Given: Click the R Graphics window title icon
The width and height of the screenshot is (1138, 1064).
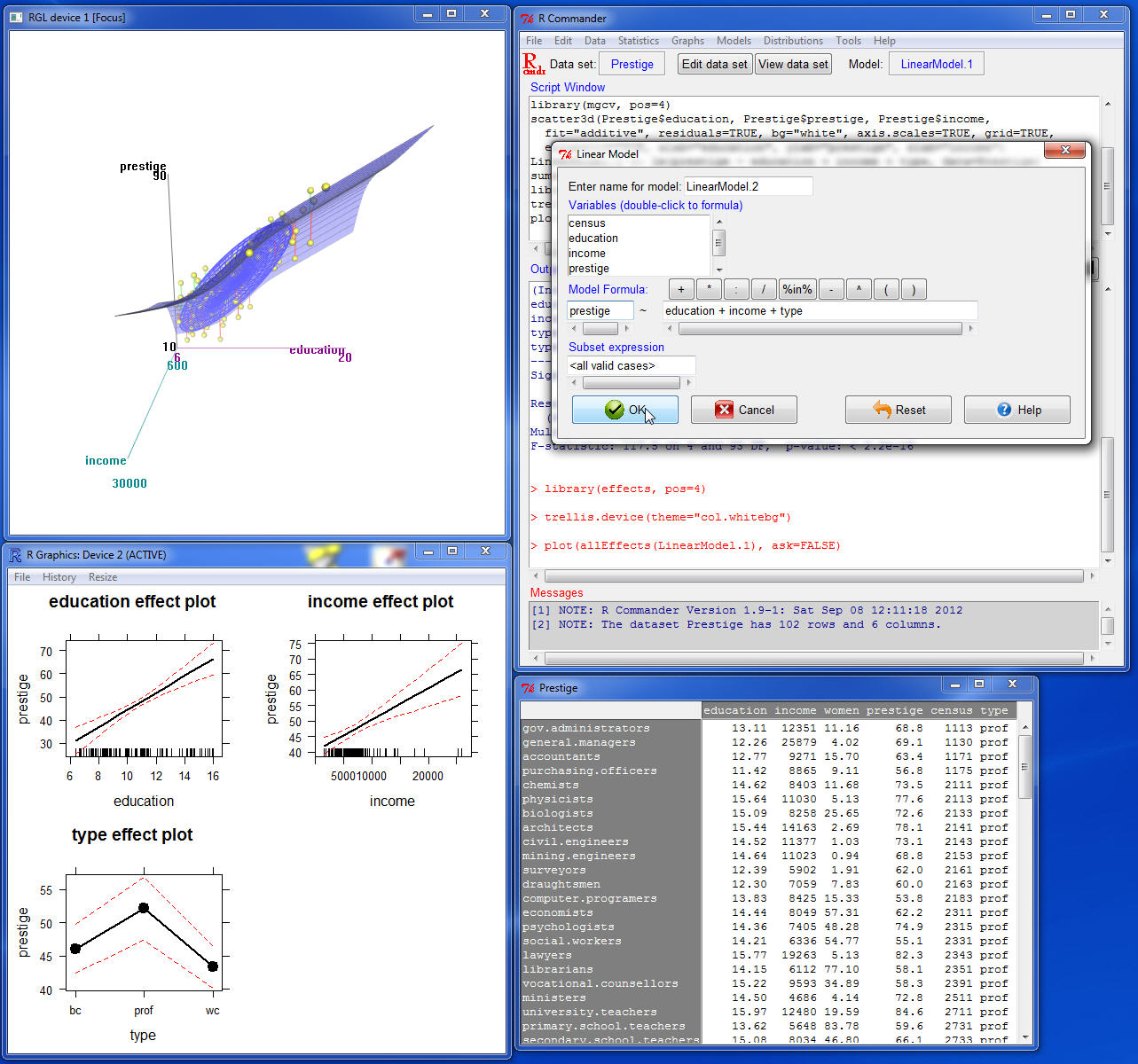Looking at the screenshot, I should coord(16,555).
